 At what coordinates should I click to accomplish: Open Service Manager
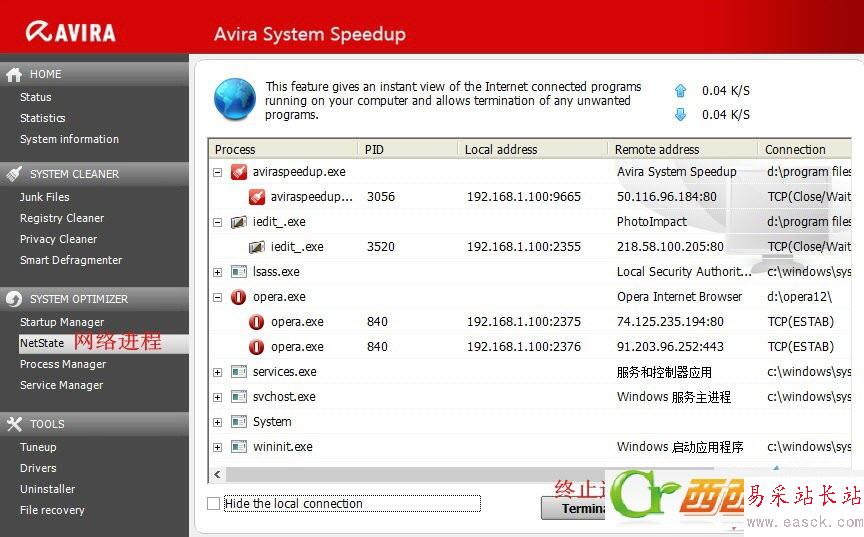61,385
